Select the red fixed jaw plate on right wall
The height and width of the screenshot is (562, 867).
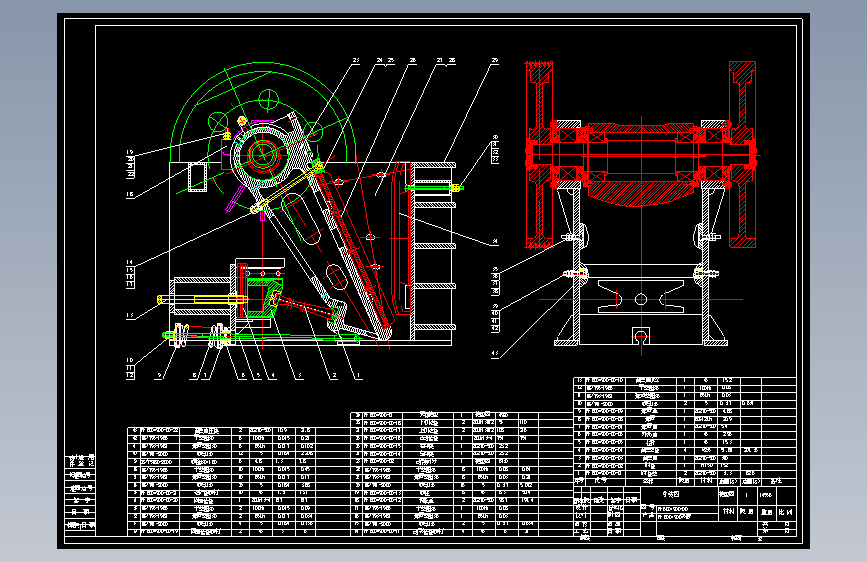point(403,238)
